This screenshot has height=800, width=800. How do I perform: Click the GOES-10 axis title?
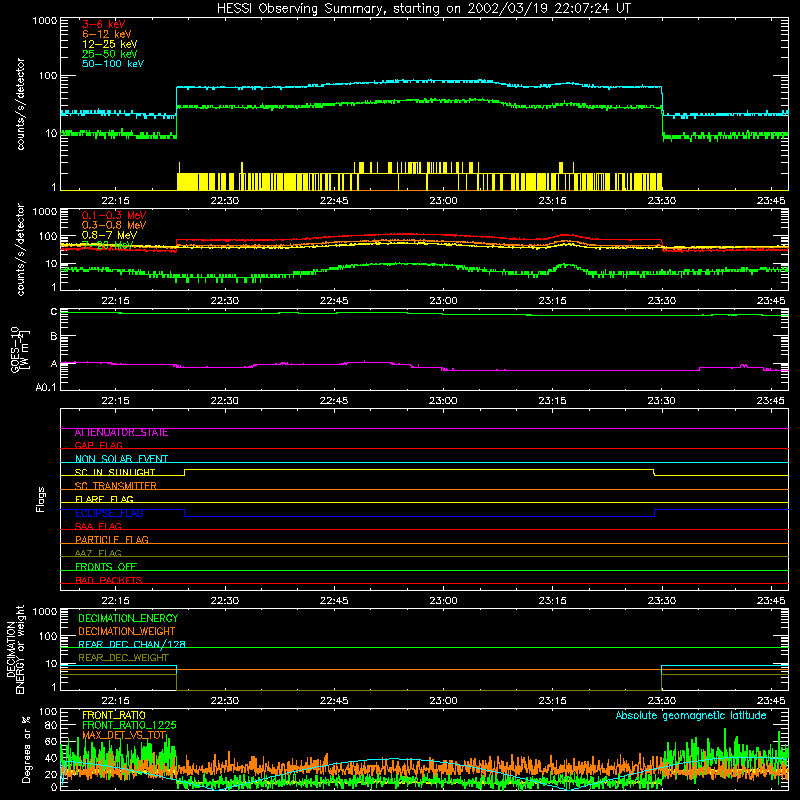(19, 349)
